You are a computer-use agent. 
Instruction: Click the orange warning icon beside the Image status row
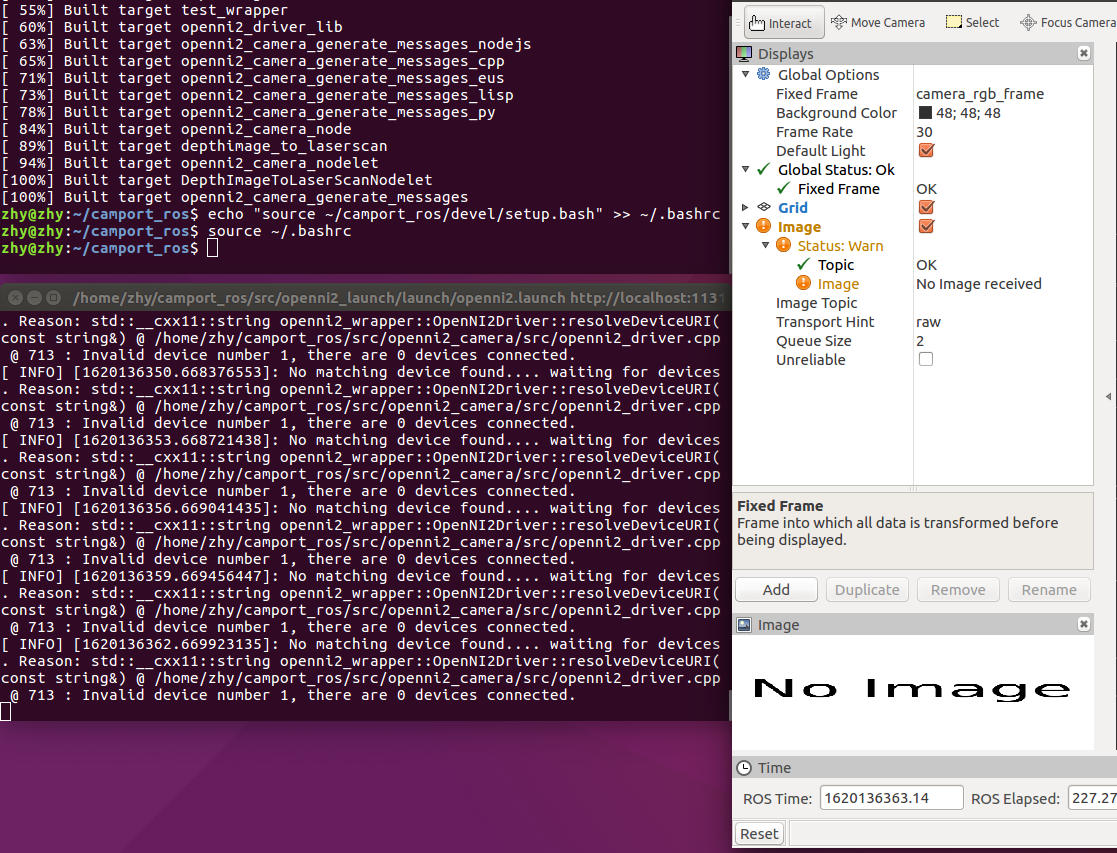pos(804,283)
